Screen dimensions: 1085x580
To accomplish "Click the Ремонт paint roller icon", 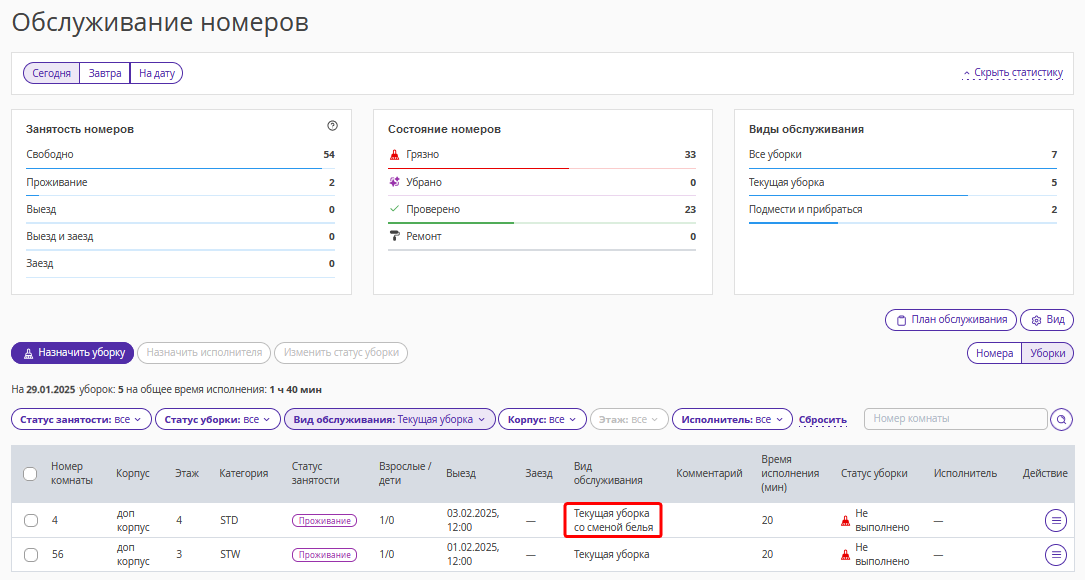I will tap(394, 236).
